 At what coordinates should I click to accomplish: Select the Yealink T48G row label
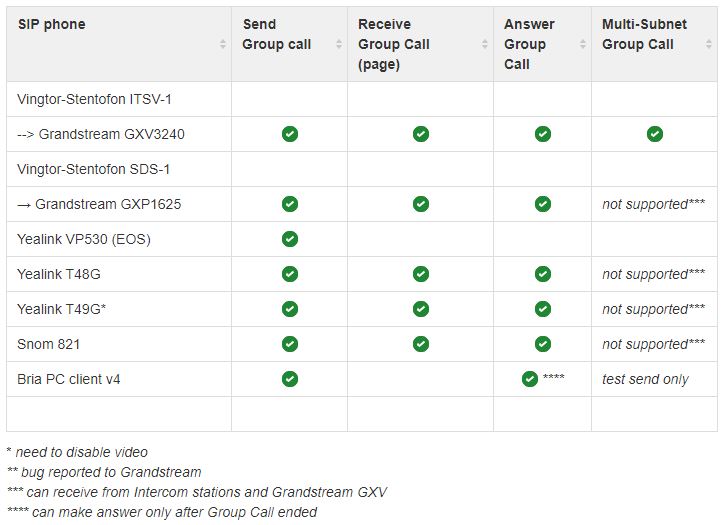pyautogui.click(x=59, y=274)
